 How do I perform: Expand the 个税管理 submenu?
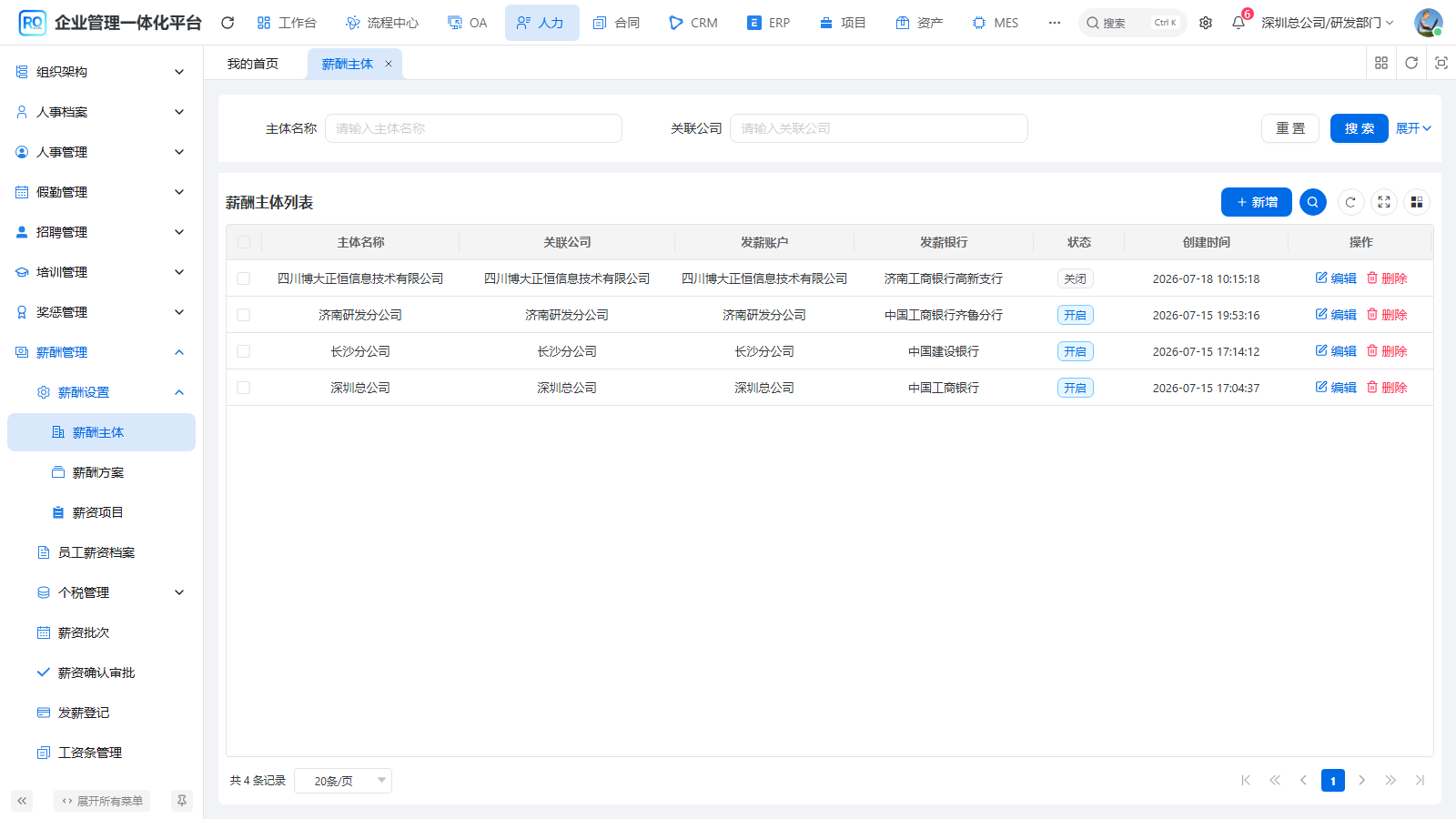pyautogui.click(x=101, y=592)
